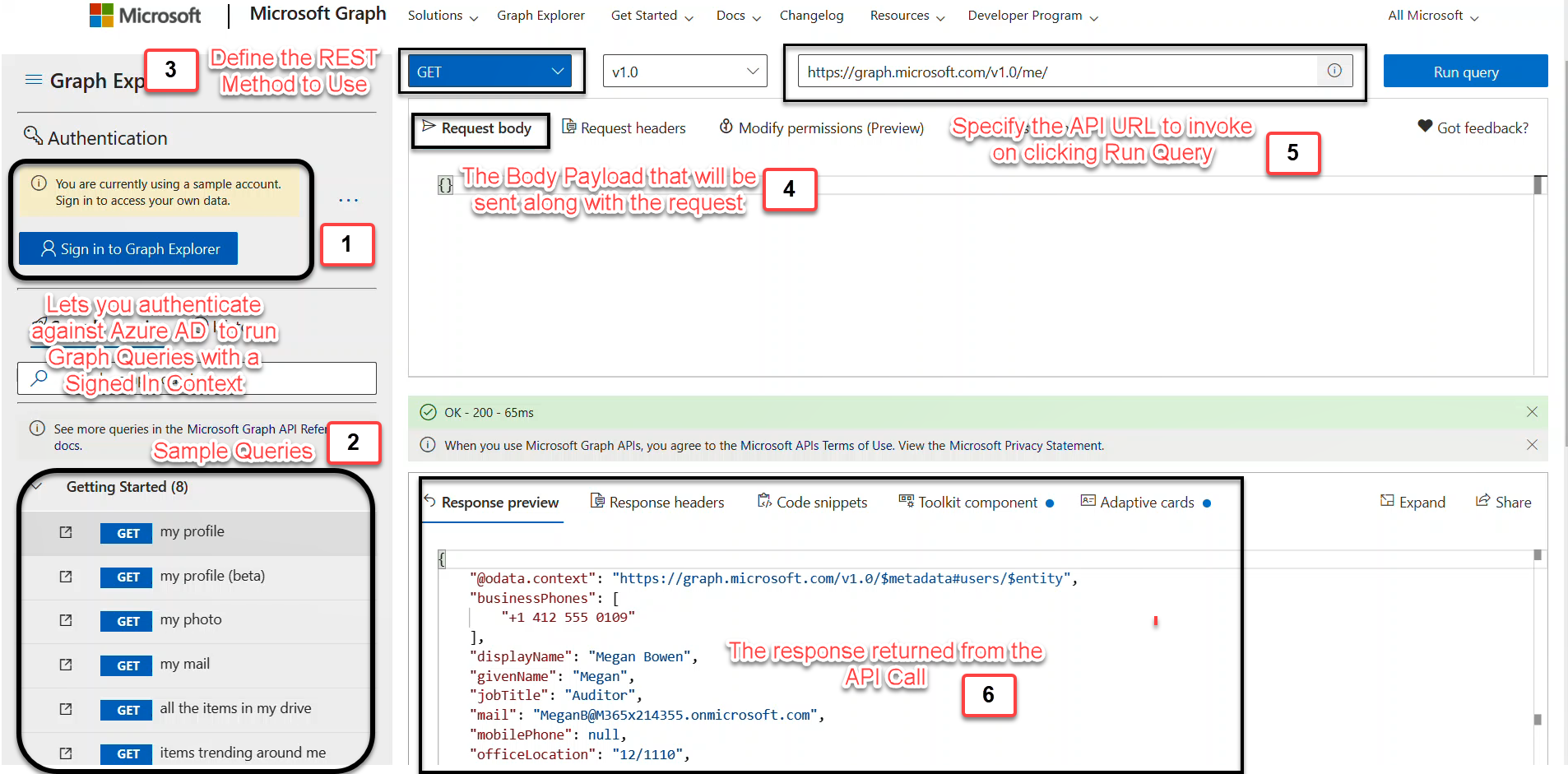The width and height of the screenshot is (1568, 774).
Task: Click the heart icon next to Got feedback
Action: point(1425,127)
